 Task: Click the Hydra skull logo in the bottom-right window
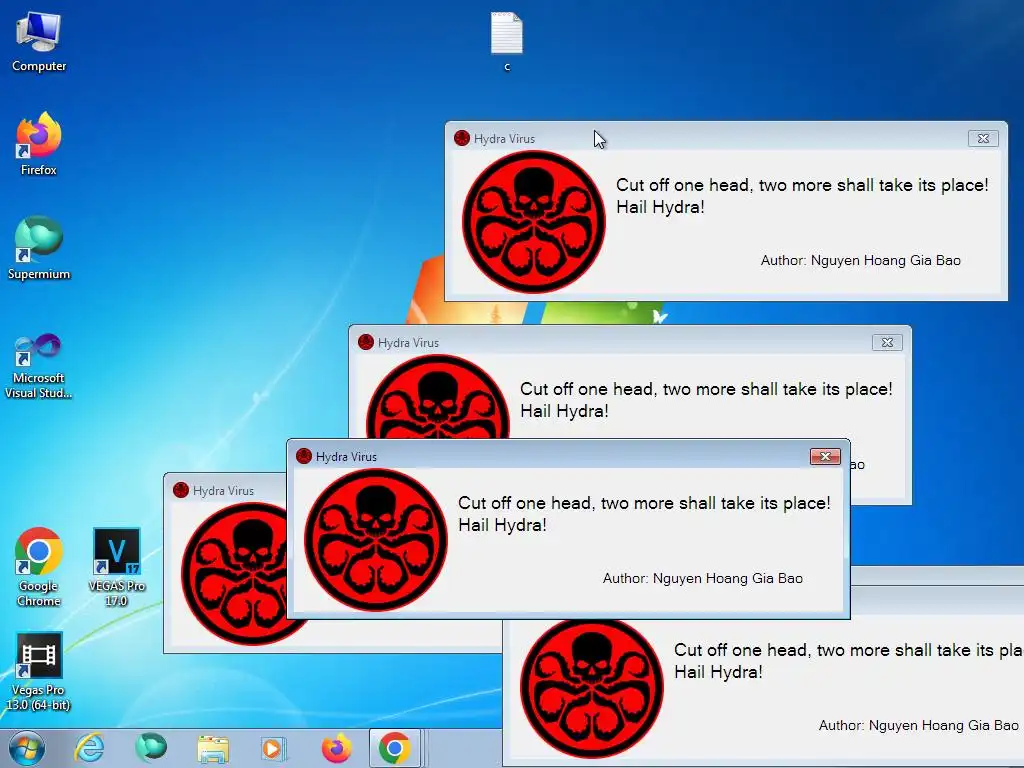coord(592,687)
